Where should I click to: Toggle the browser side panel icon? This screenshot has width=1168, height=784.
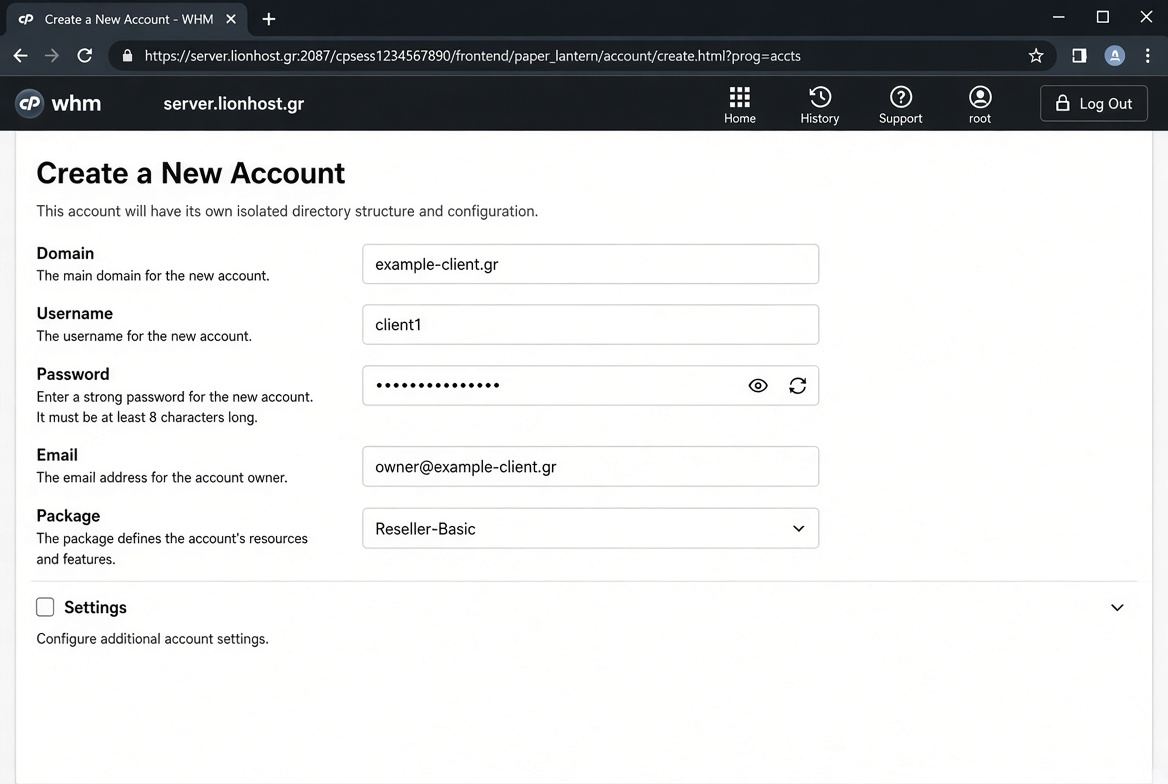tap(1079, 56)
